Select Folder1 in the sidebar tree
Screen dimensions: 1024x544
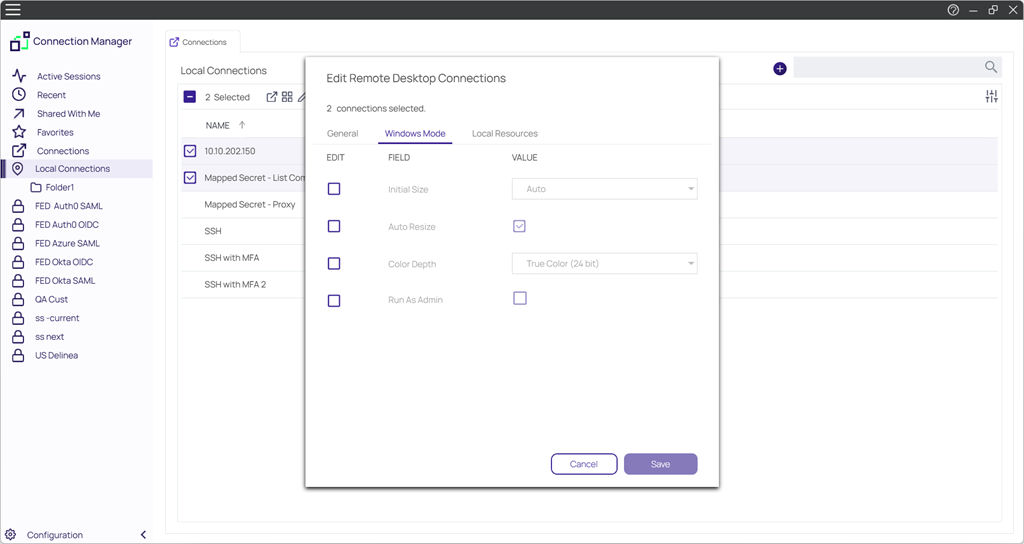(x=59, y=187)
